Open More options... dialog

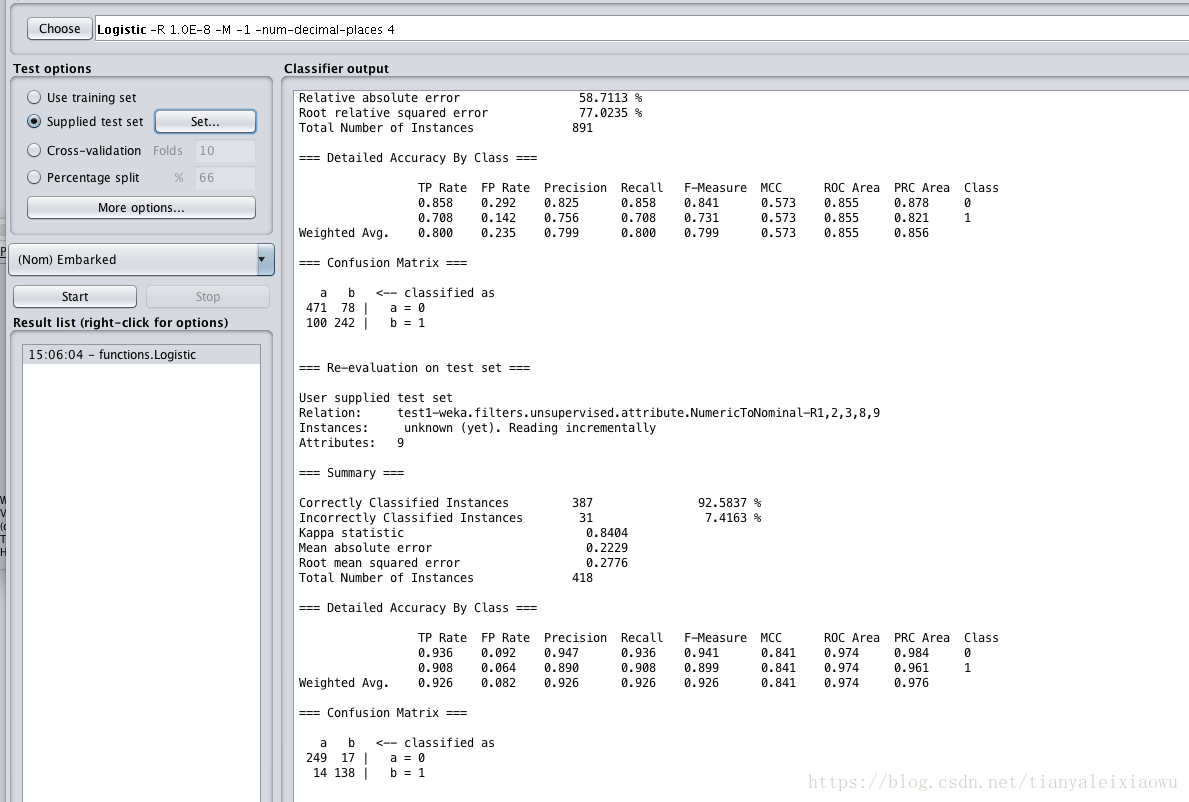point(141,208)
